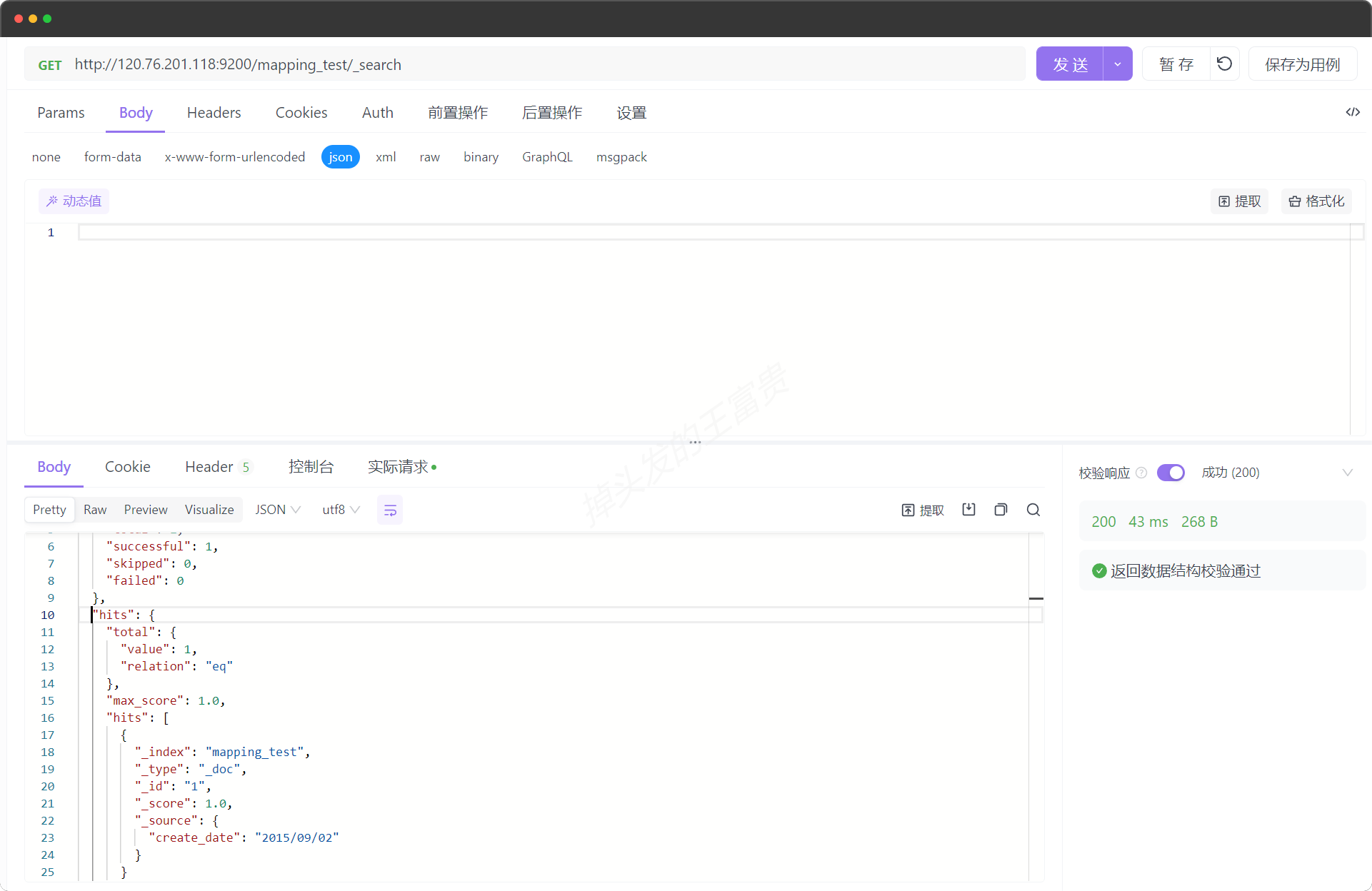The image size is (1372, 891).
Task: Select the binary body type
Action: (481, 157)
